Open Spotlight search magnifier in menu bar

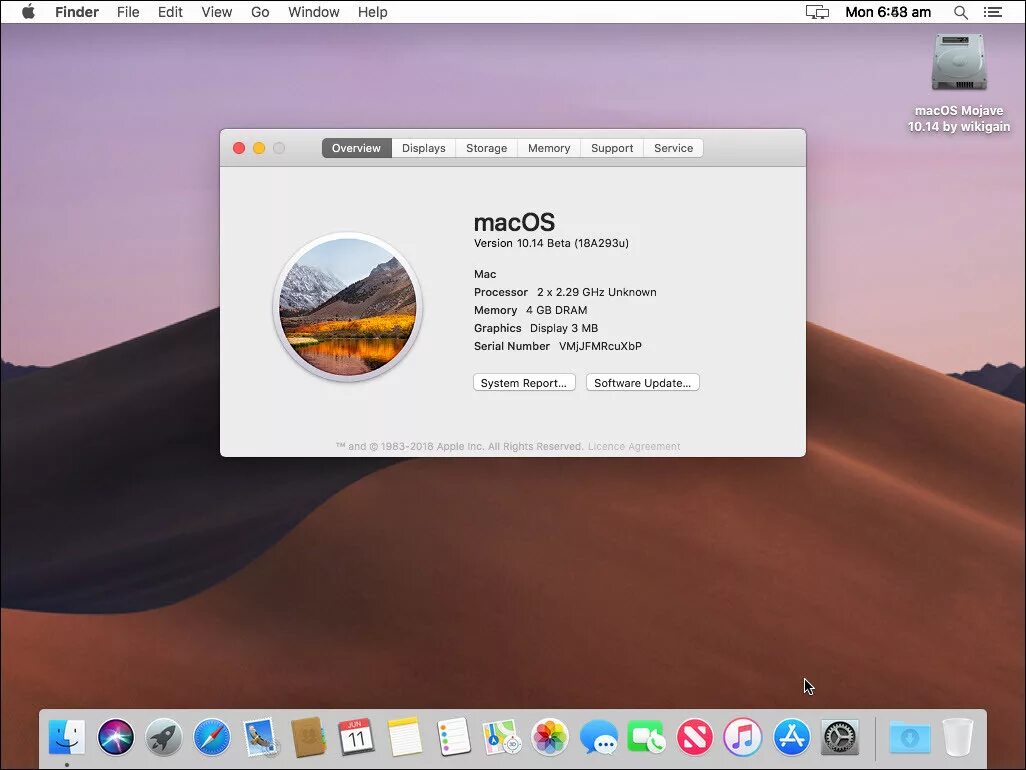point(961,12)
